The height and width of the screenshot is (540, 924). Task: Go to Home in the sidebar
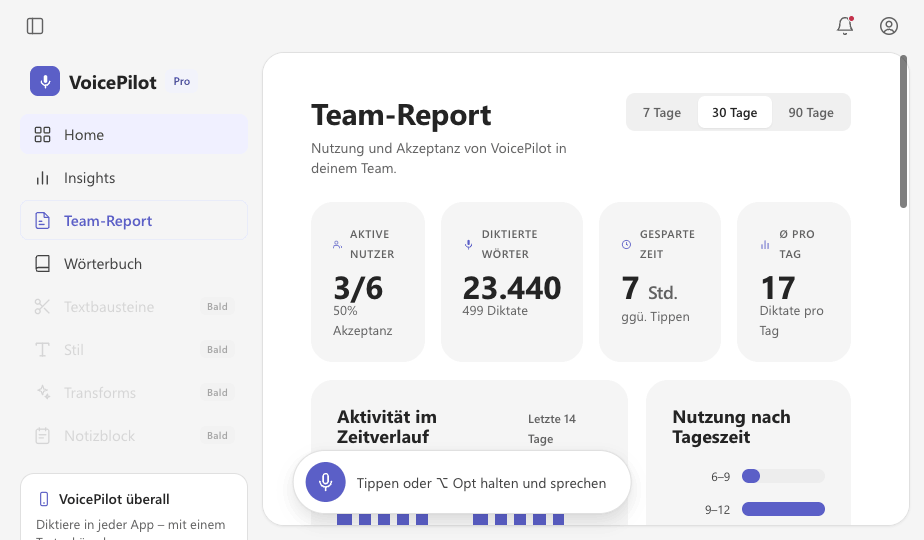tap(134, 134)
